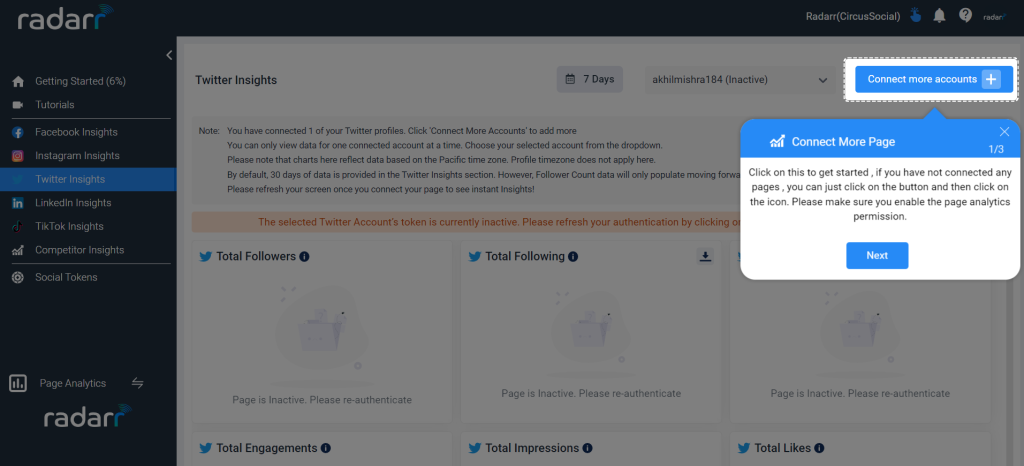Go to Facebook Insights

coord(76,132)
